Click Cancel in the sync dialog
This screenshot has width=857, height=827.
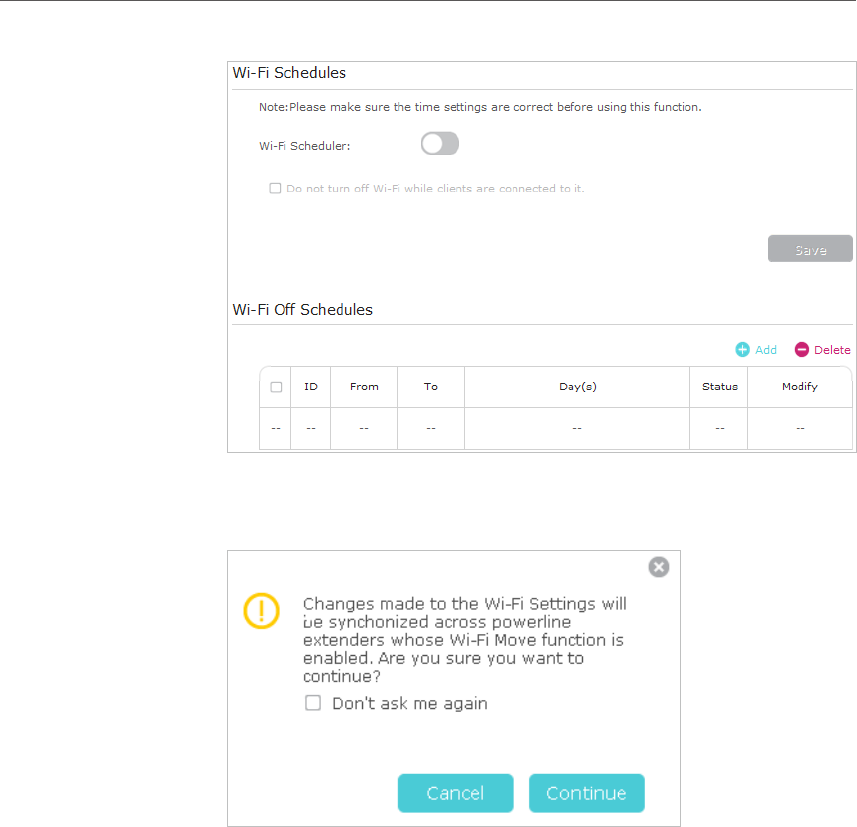pyautogui.click(x=455, y=793)
